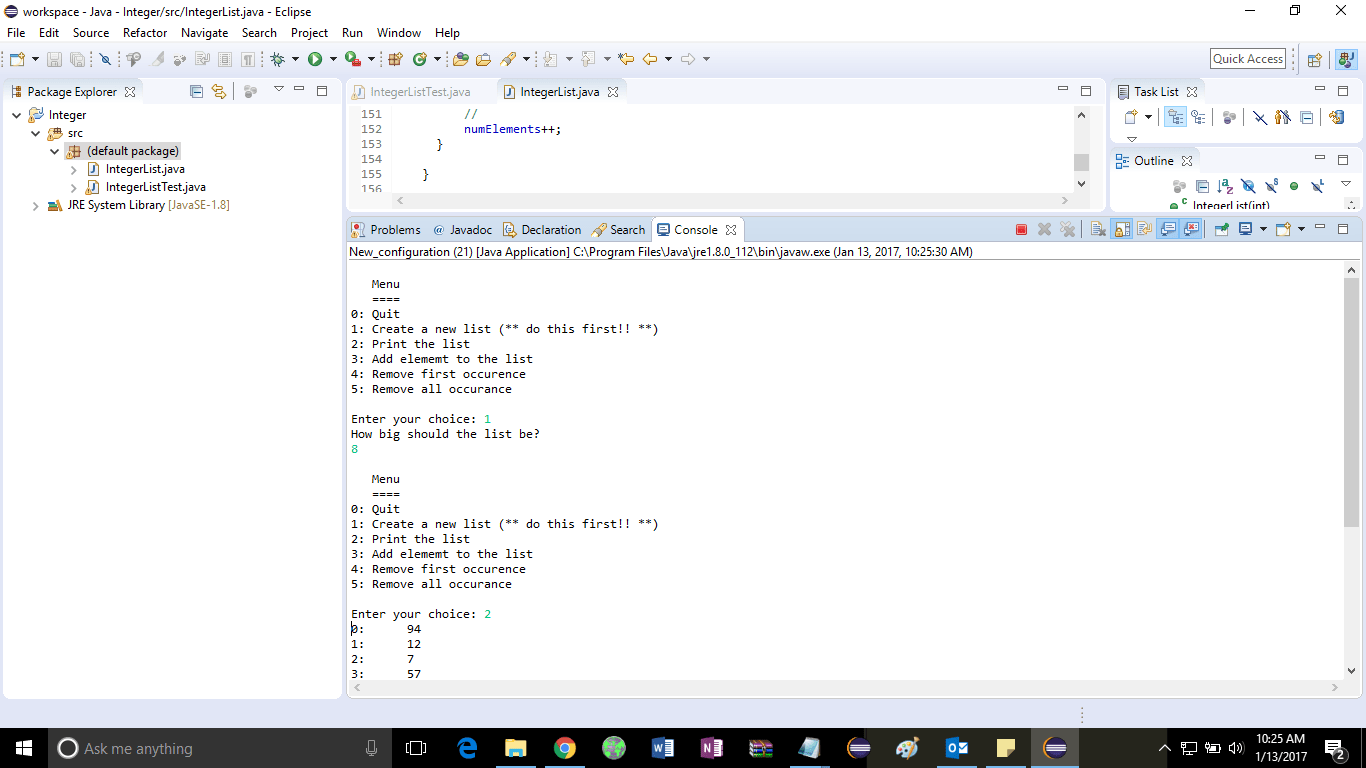Toggle Hide Fields filter in Outline
This screenshot has height=768, width=1366.
[1248, 187]
